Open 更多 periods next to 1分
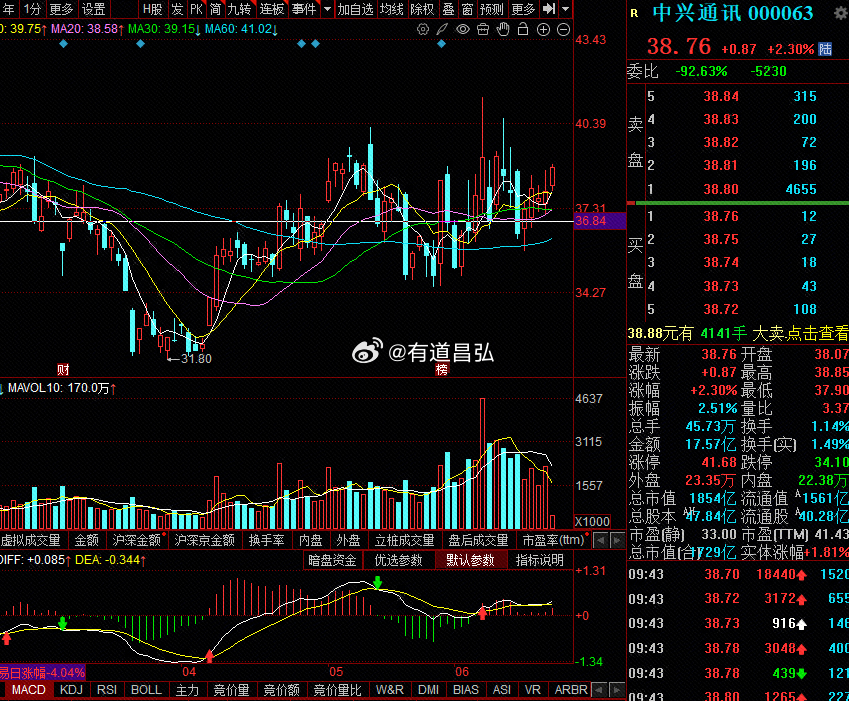 [61, 9]
